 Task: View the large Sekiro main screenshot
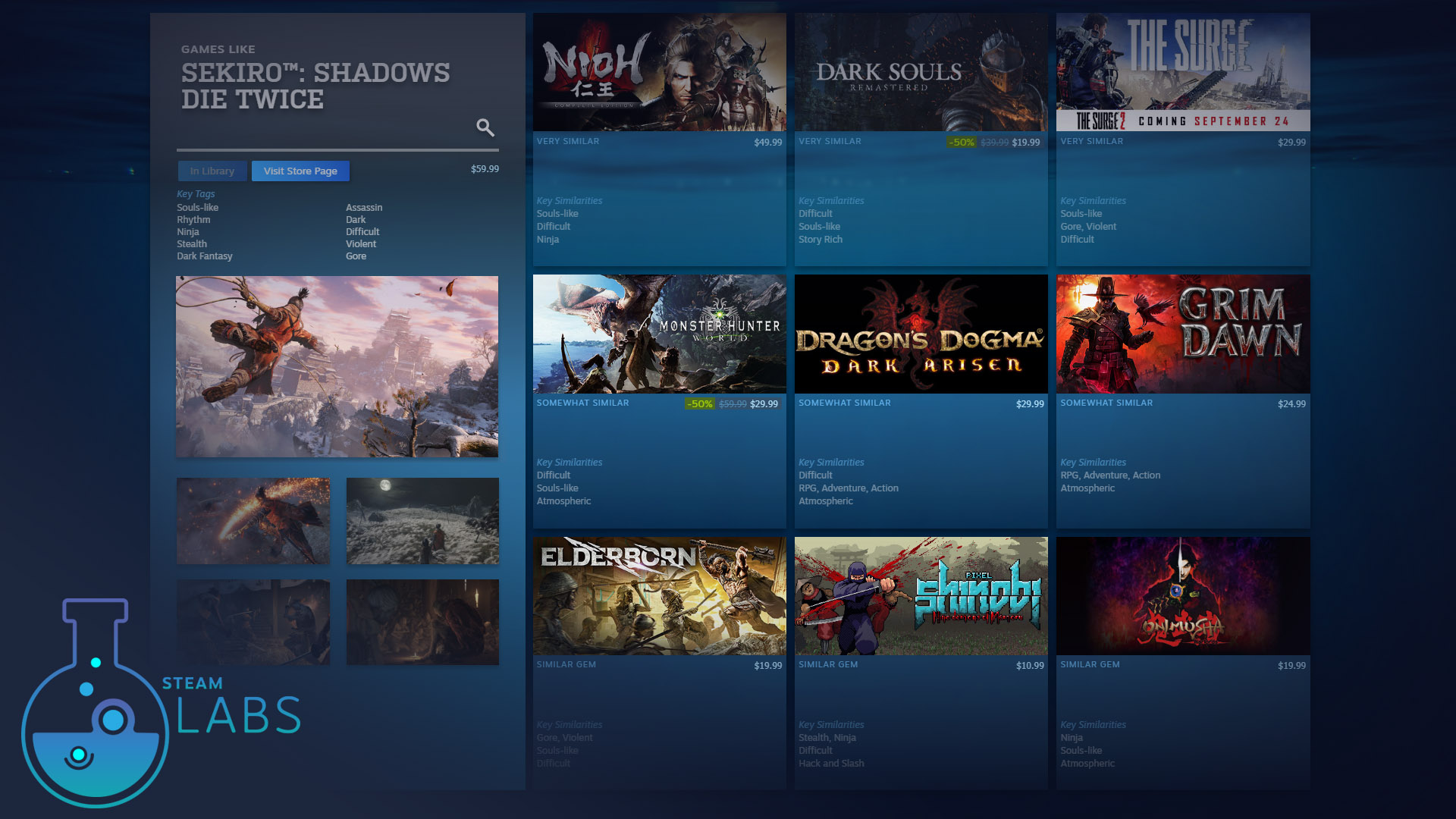(337, 366)
